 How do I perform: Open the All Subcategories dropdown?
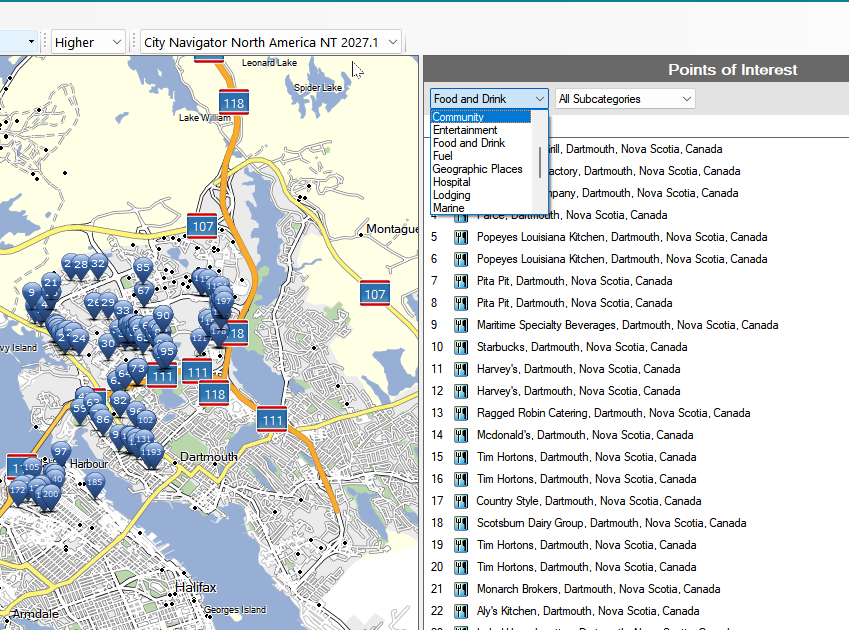[x=625, y=99]
